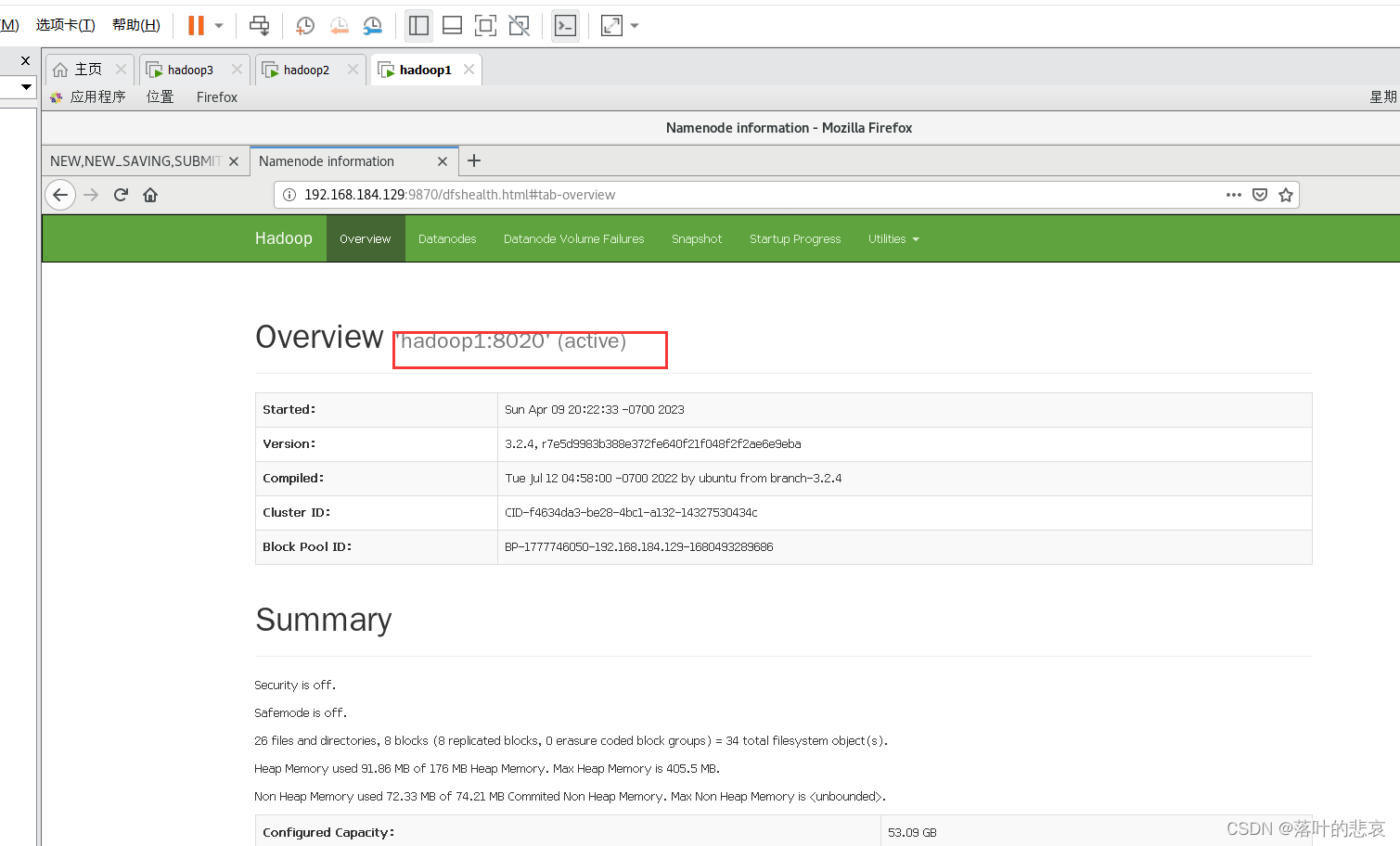1400x846 pixels.
Task: Open the page actions three-dot menu
Action: coord(1234,195)
